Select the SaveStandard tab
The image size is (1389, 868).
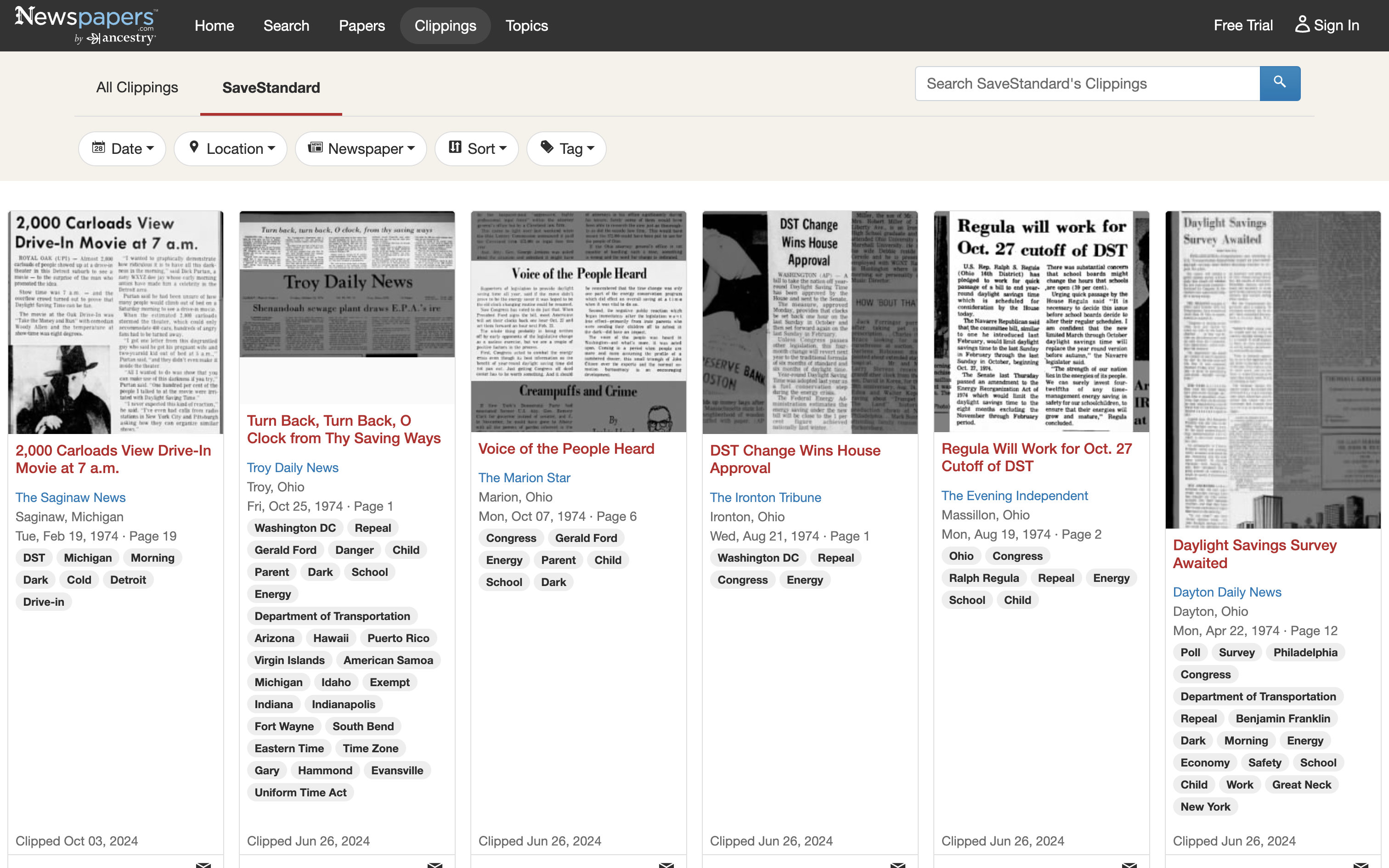pyautogui.click(x=271, y=87)
